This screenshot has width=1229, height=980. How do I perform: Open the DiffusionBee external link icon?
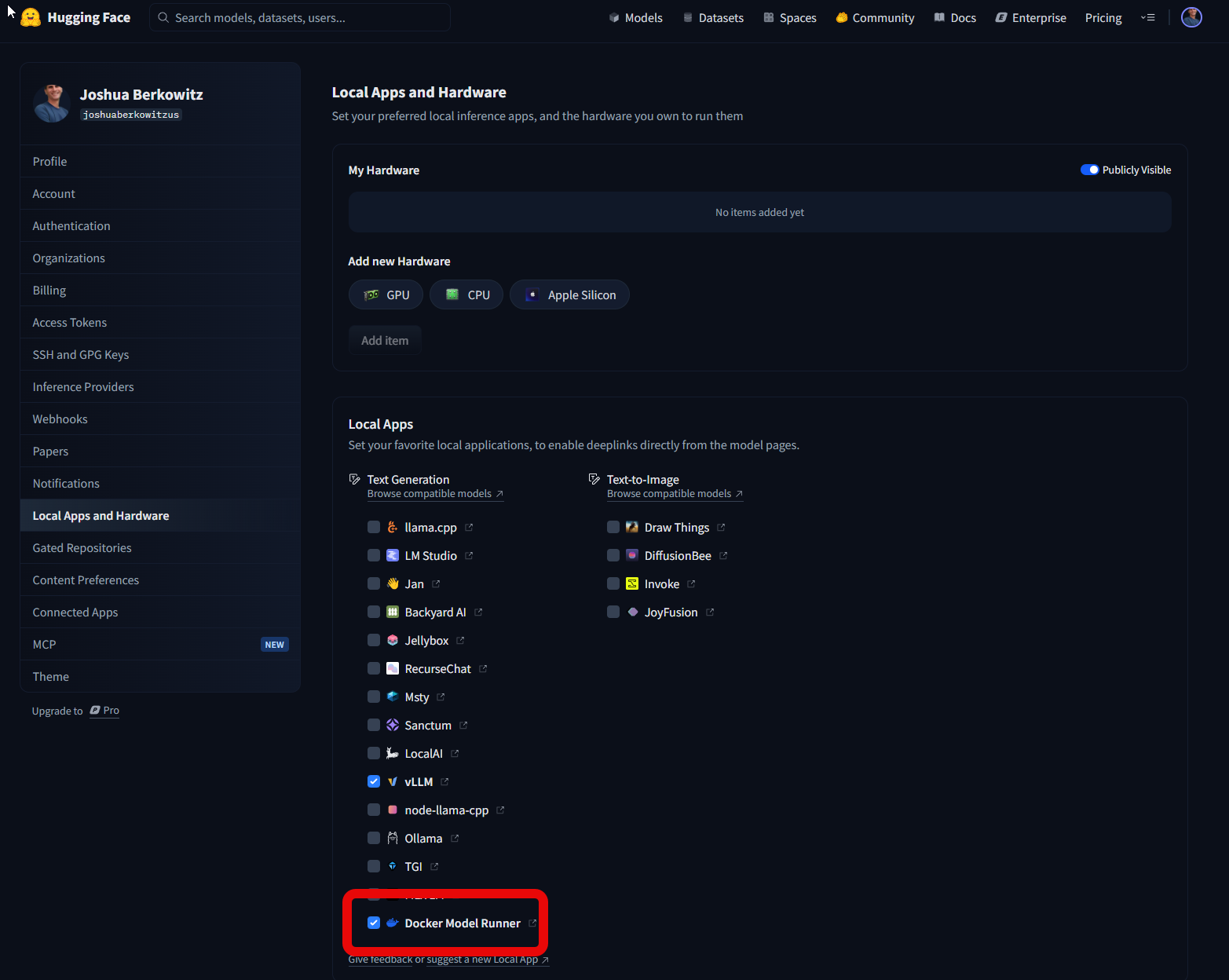tap(723, 556)
